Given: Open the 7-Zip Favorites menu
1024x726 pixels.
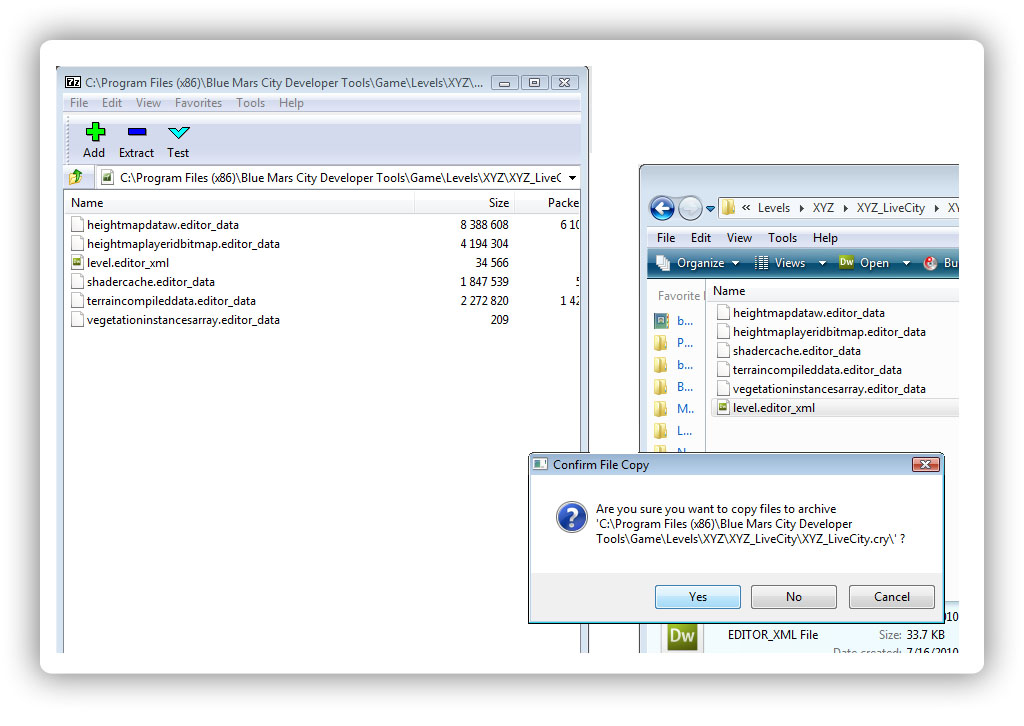Looking at the screenshot, I should pyautogui.click(x=198, y=103).
